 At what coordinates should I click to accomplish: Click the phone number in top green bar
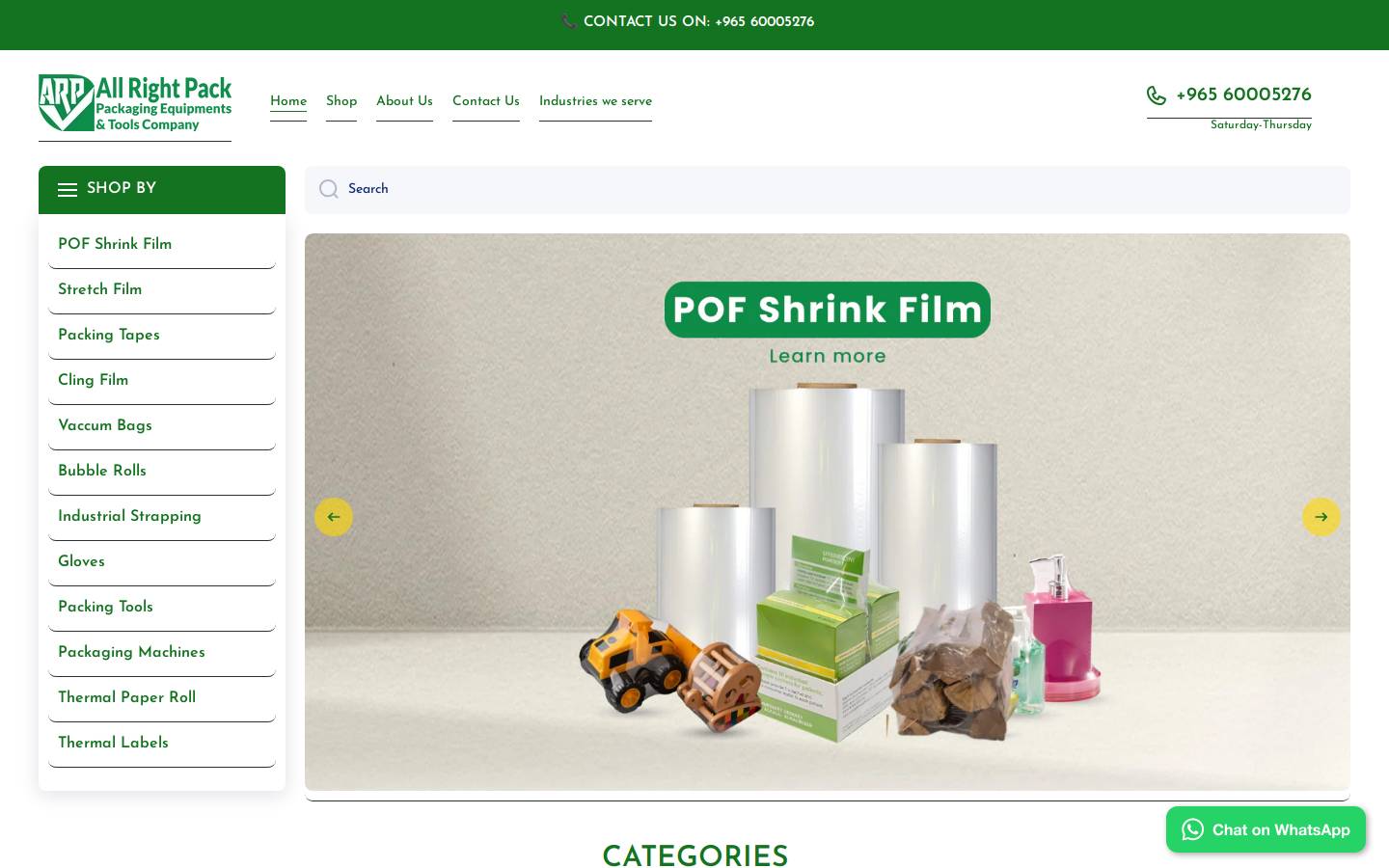click(764, 22)
